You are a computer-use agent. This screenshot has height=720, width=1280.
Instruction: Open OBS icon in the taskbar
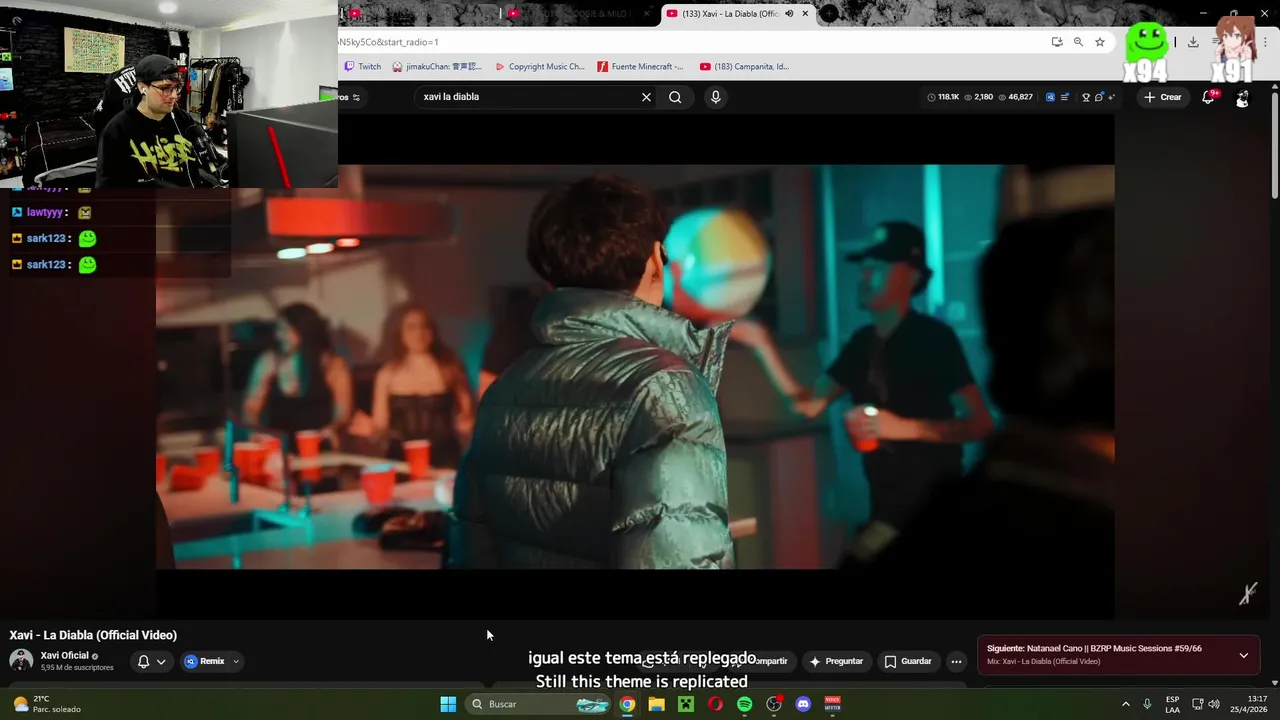tap(774, 704)
